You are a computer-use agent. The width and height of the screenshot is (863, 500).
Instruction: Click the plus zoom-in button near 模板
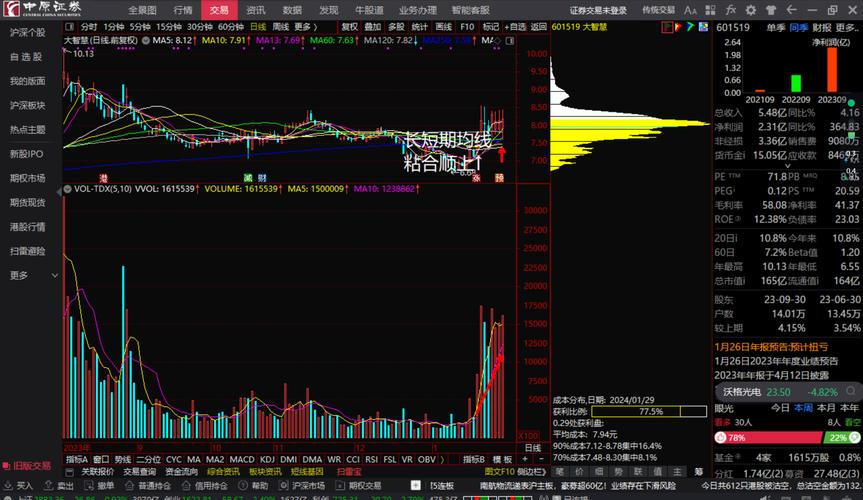tap(525, 459)
